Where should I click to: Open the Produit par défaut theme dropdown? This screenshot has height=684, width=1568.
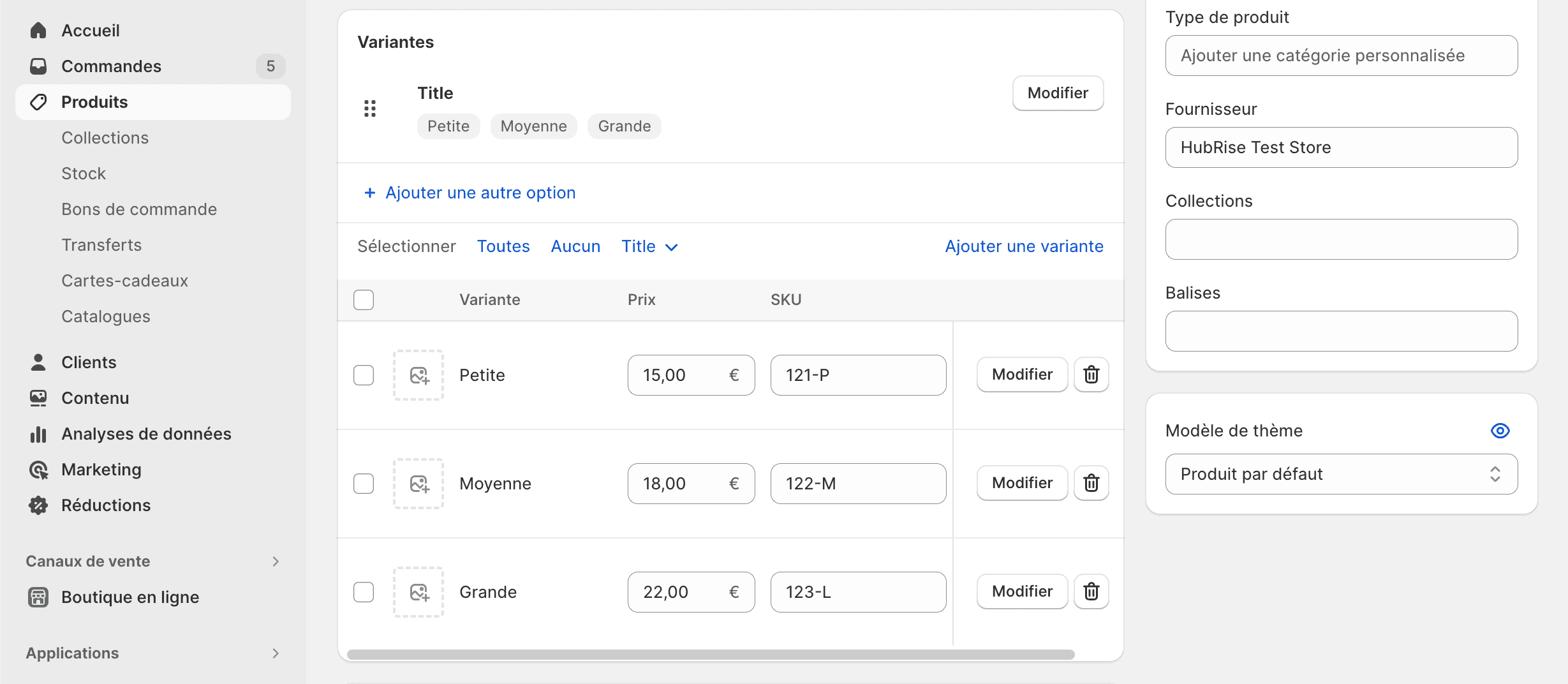tap(1342, 474)
